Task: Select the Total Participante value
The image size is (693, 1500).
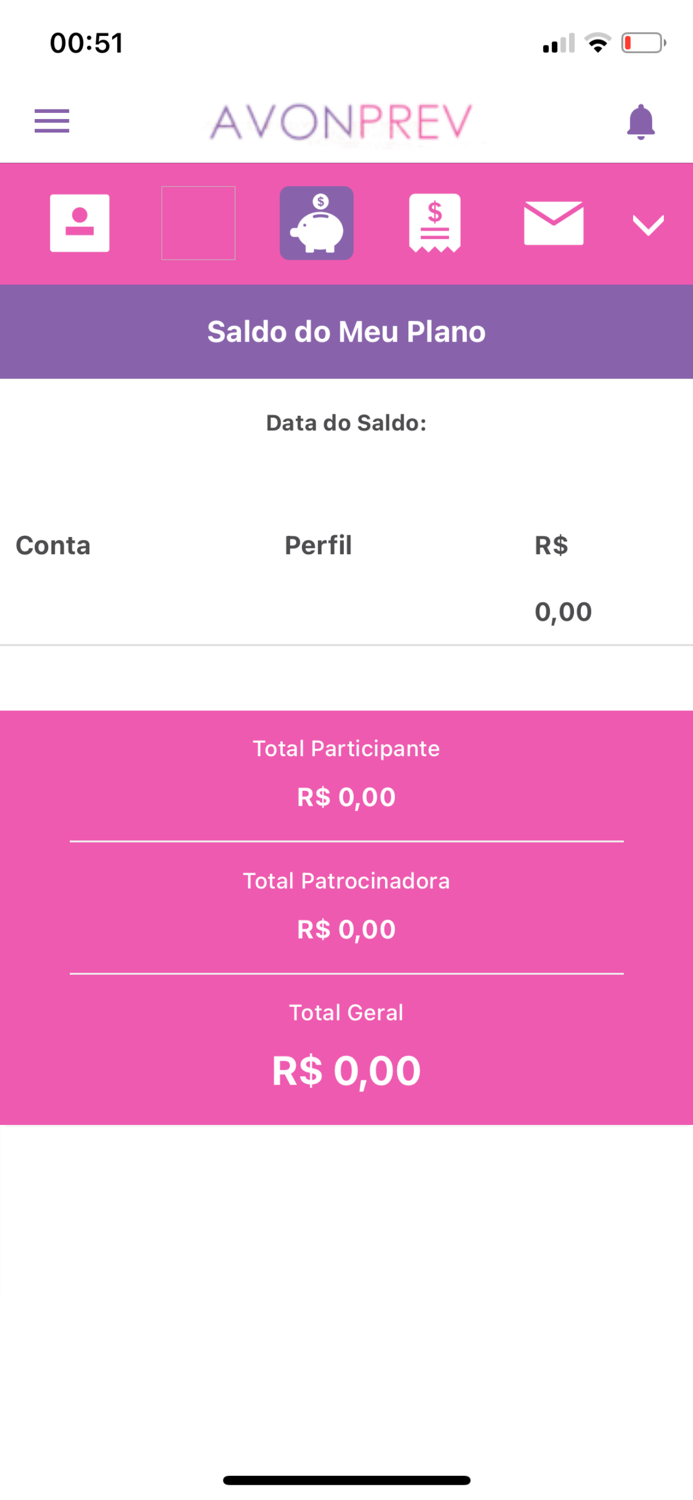Action: [x=346, y=797]
